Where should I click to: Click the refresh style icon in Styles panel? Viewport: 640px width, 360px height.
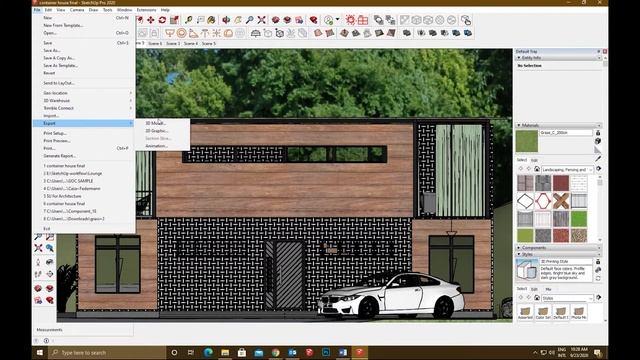pos(598,278)
